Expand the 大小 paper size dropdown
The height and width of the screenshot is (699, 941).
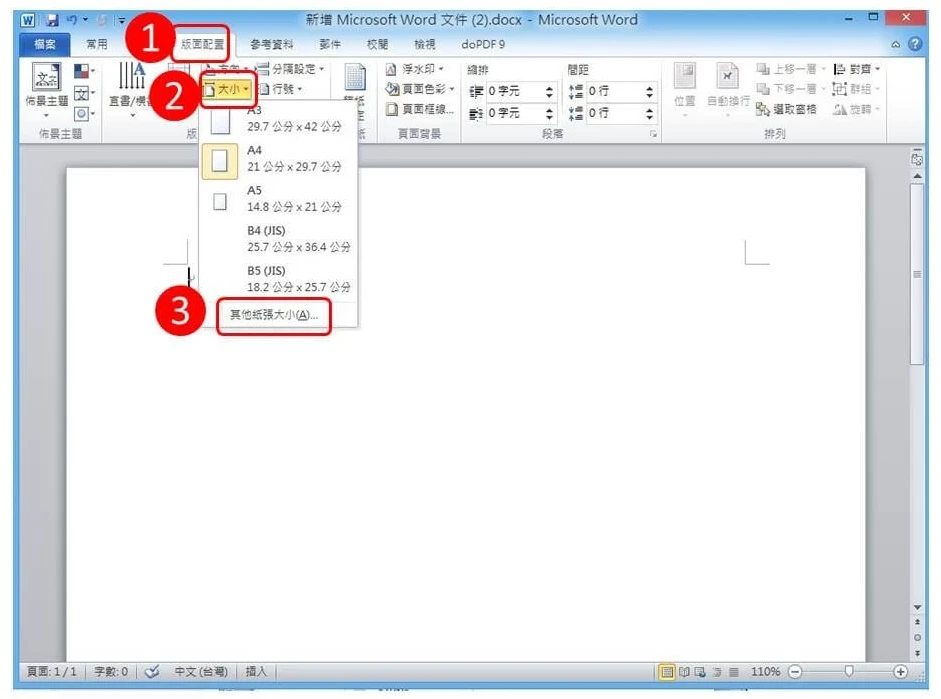[227, 90]
